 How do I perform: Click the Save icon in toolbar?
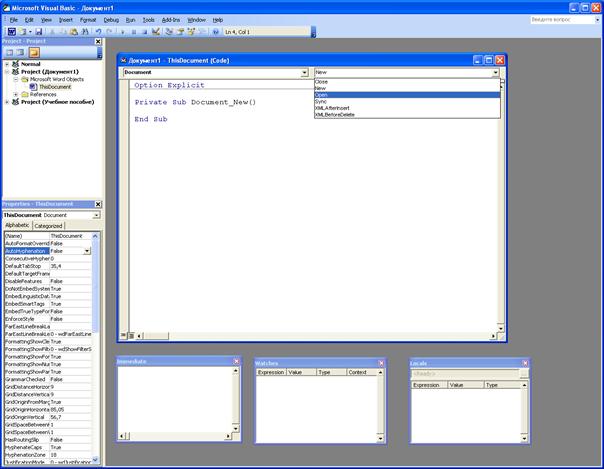(x=39, y=32)
